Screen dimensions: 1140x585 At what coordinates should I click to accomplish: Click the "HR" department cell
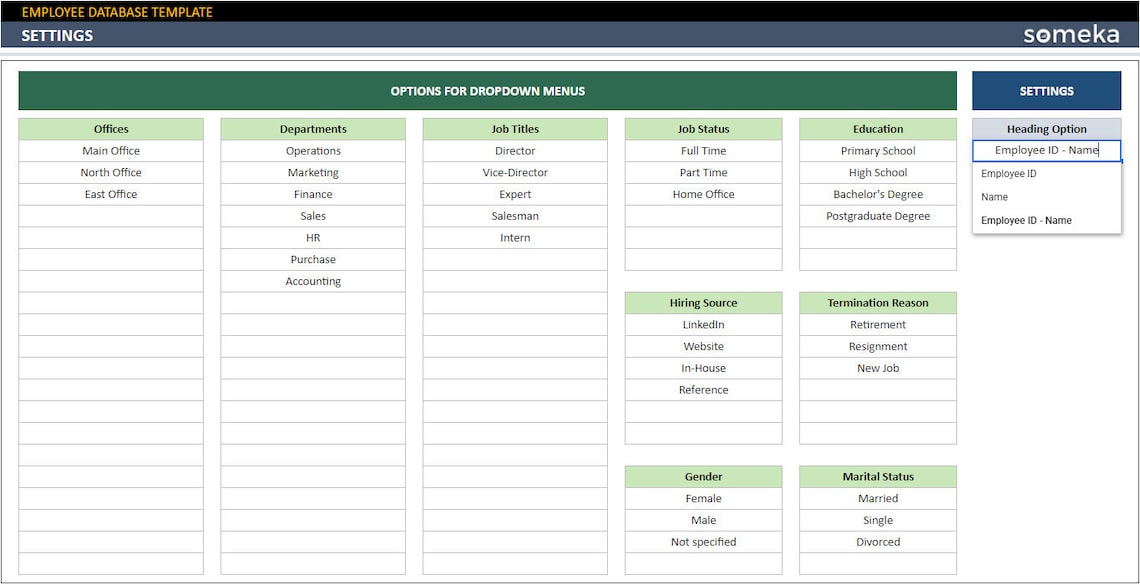pyautogui.click(x=312, y=237)
